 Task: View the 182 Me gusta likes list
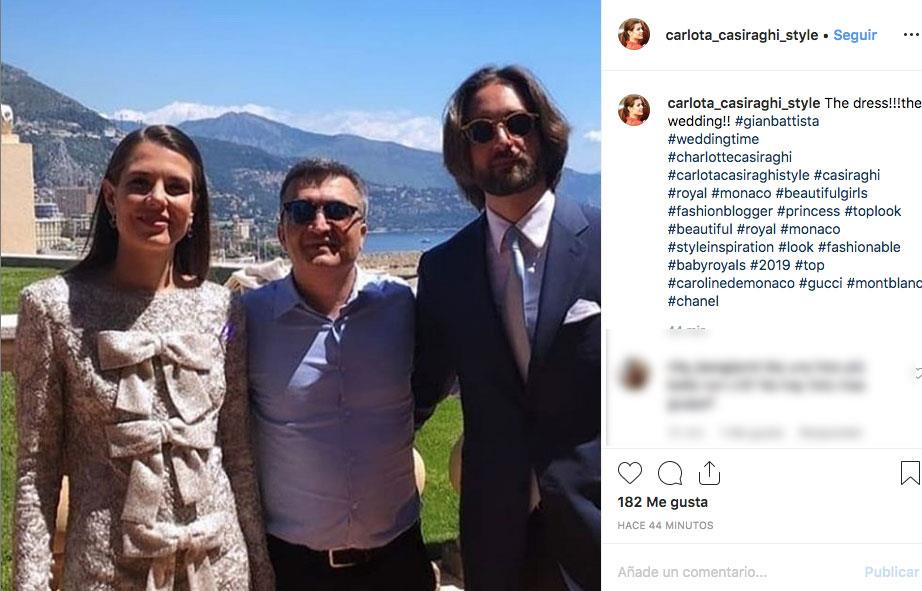click(662, 502)
